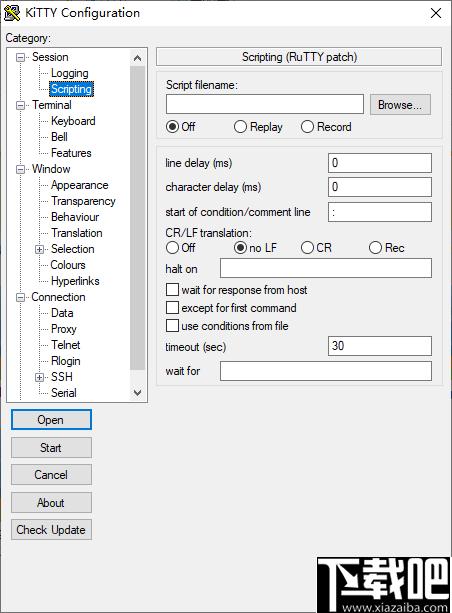Open the Logging category
452x613 pixels.
pyautogui.click(x=70, y=73)
